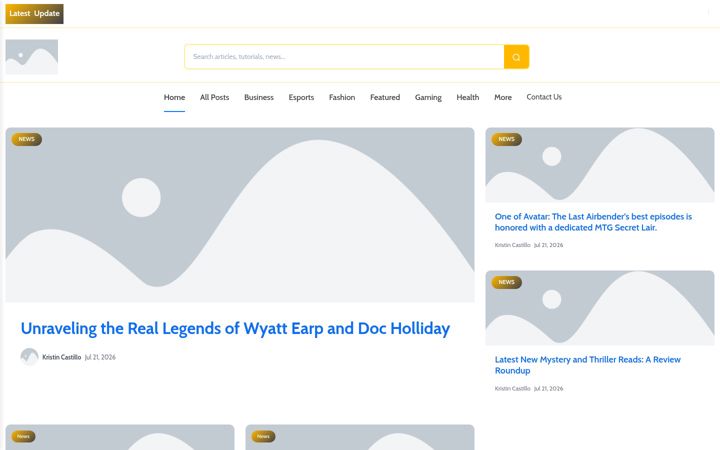Click News tag on bottom-left card
Viewport: 720px width, 450px height.
pos(23,436)
